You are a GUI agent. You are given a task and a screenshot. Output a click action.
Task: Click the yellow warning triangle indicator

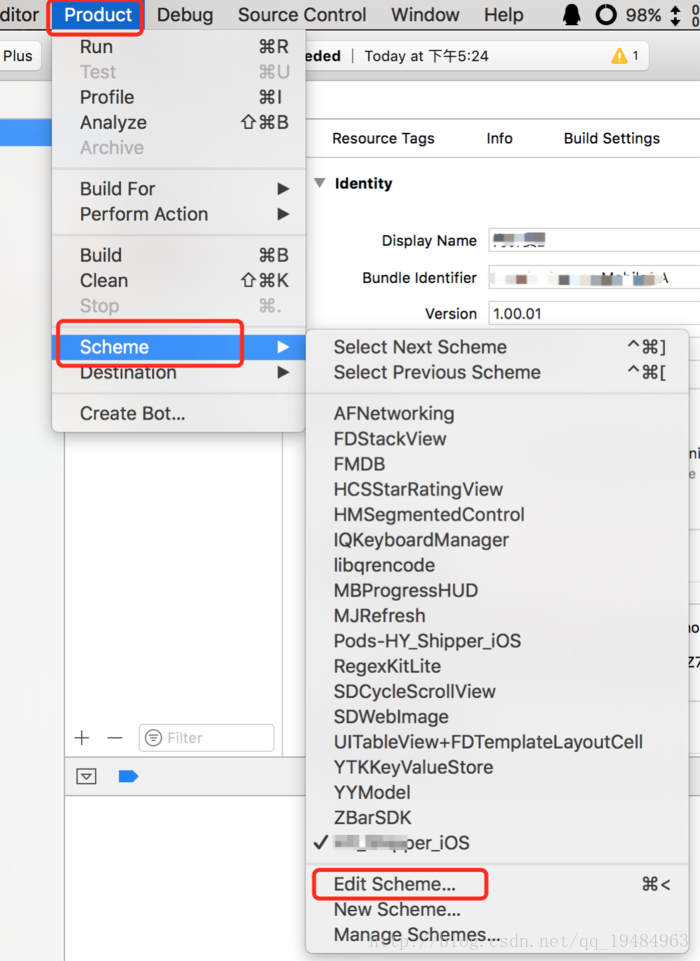point(620,56)
